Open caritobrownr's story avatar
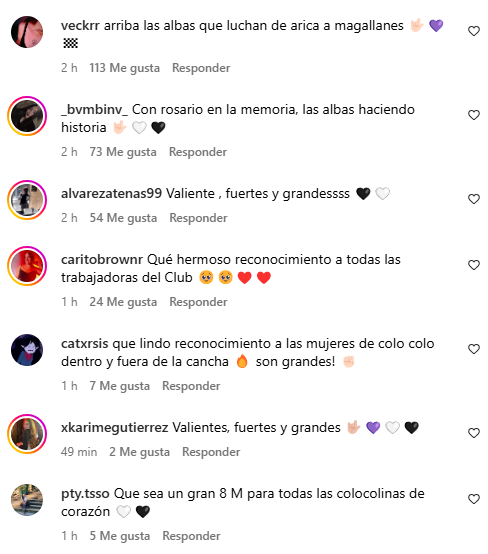This screenshot has width=488, height=554. click(x=27, y=266)
